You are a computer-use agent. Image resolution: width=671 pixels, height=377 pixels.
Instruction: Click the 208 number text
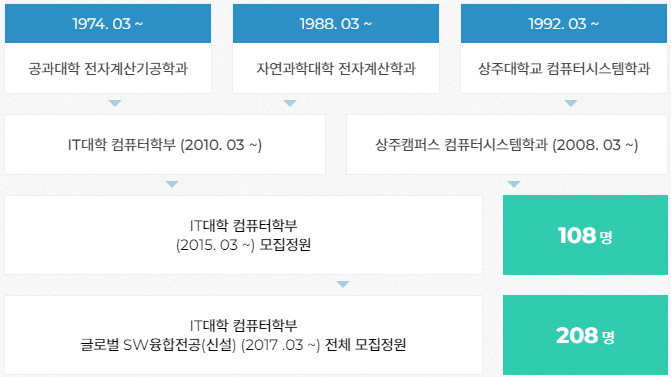[x=577, y=335]
